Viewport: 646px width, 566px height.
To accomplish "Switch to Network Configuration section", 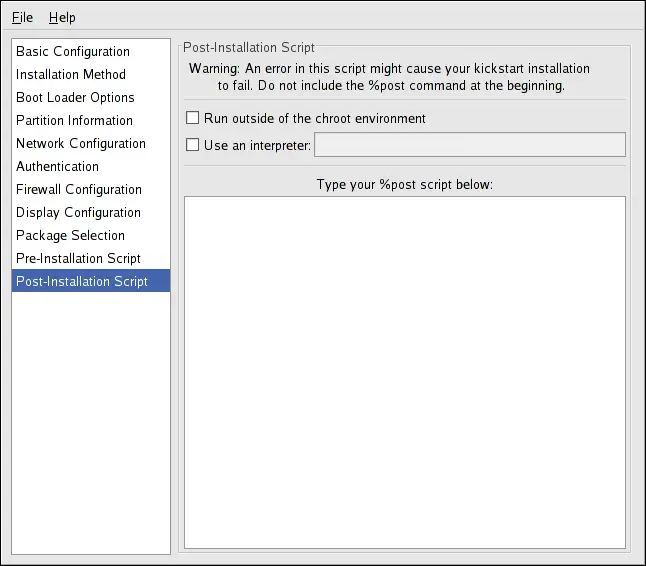I will click(81, 143).
